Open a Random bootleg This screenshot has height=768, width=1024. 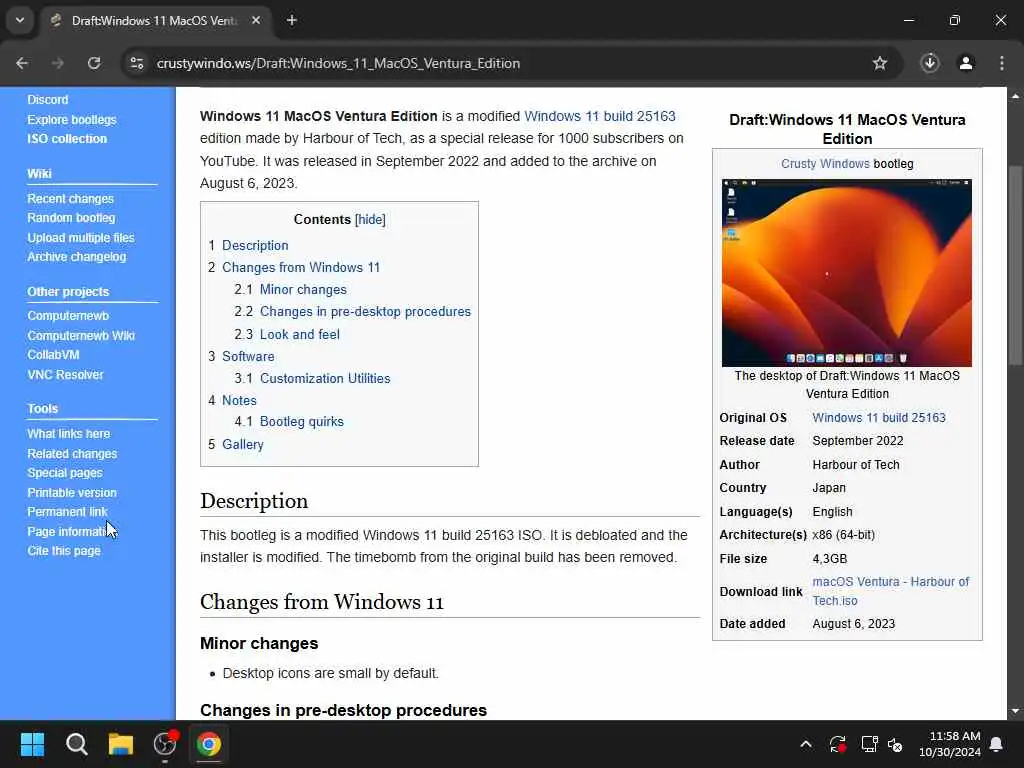coord(71,217)
